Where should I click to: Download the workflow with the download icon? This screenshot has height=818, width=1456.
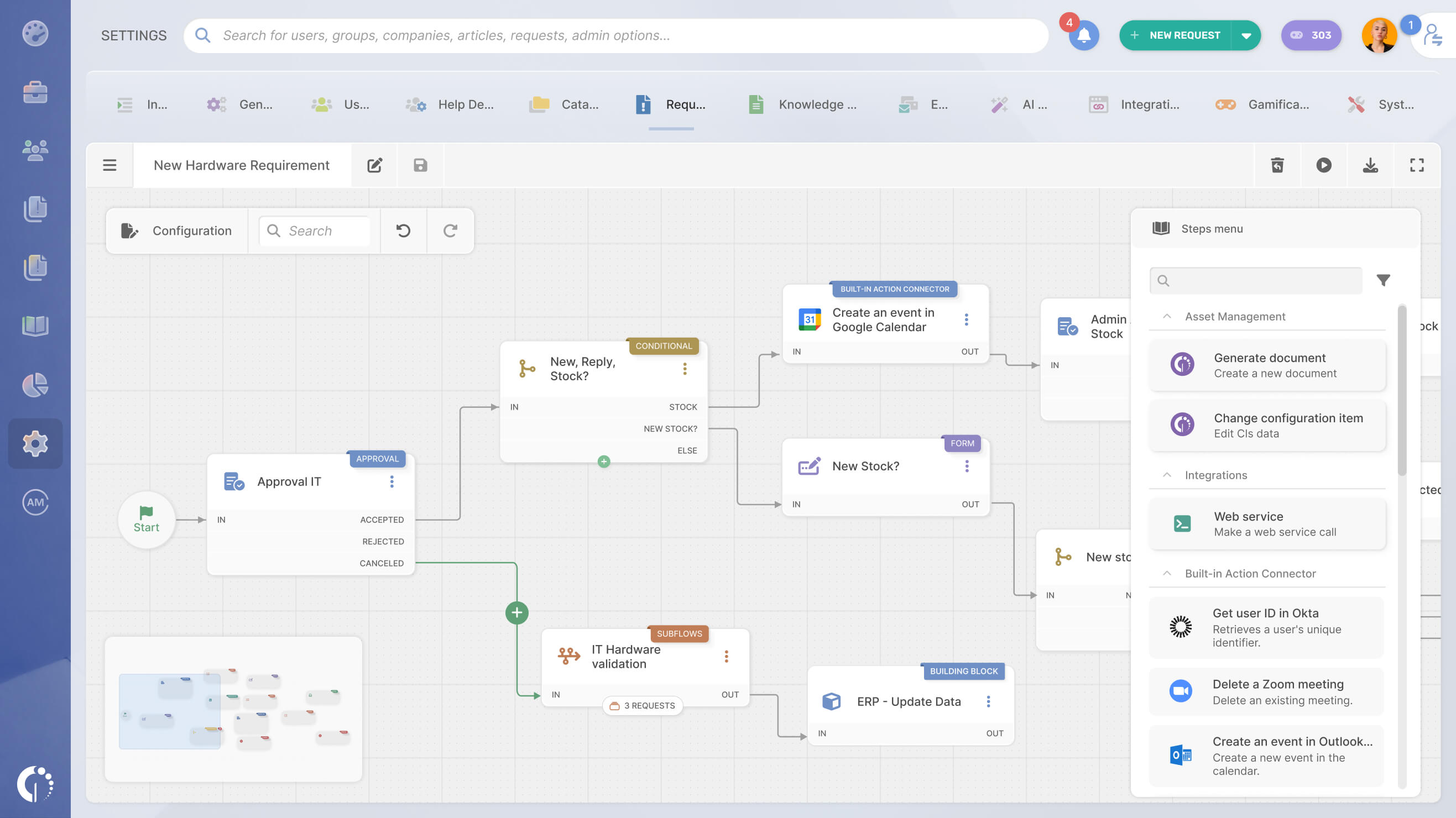pyautogui.click(x=1370, y=165)
